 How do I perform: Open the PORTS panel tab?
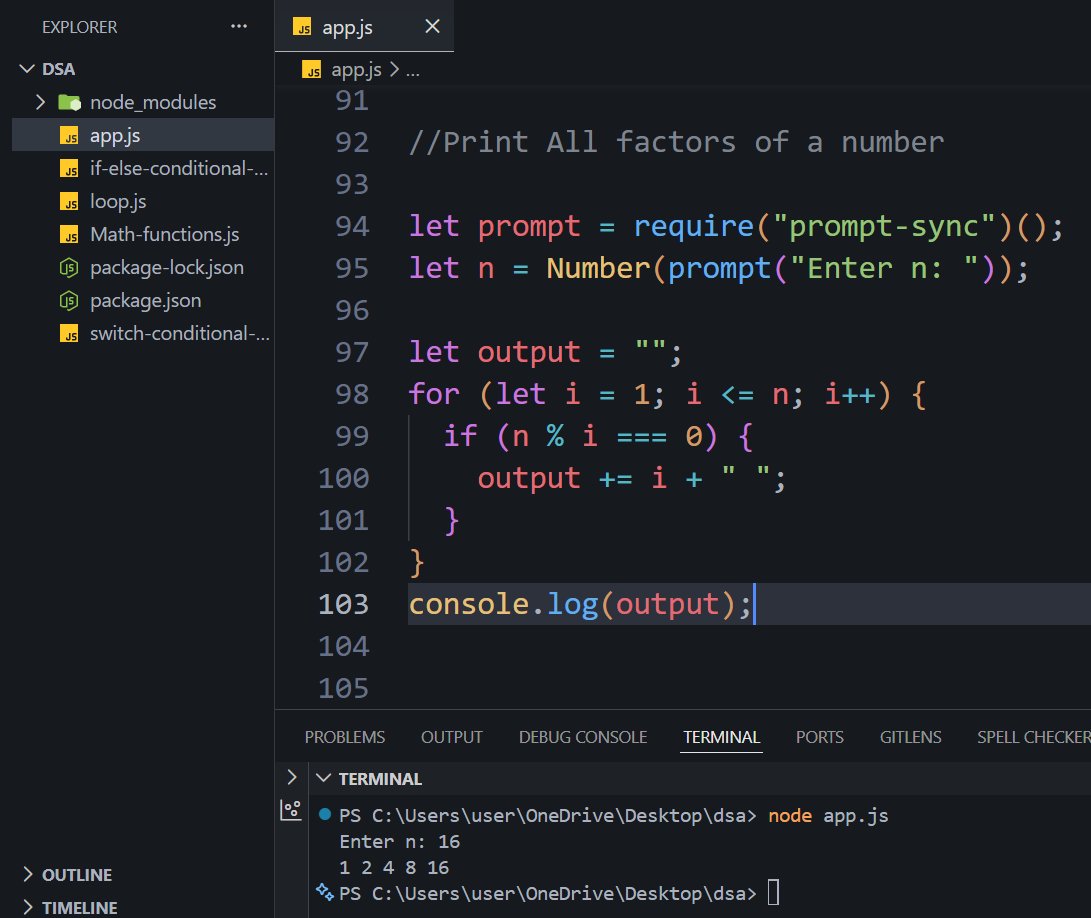820,737
